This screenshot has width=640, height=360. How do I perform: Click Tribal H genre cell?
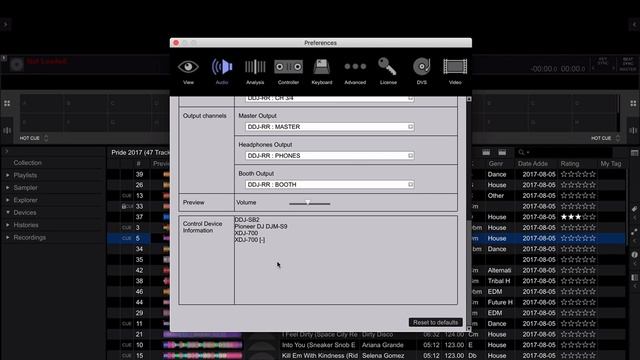click(499, 281)
